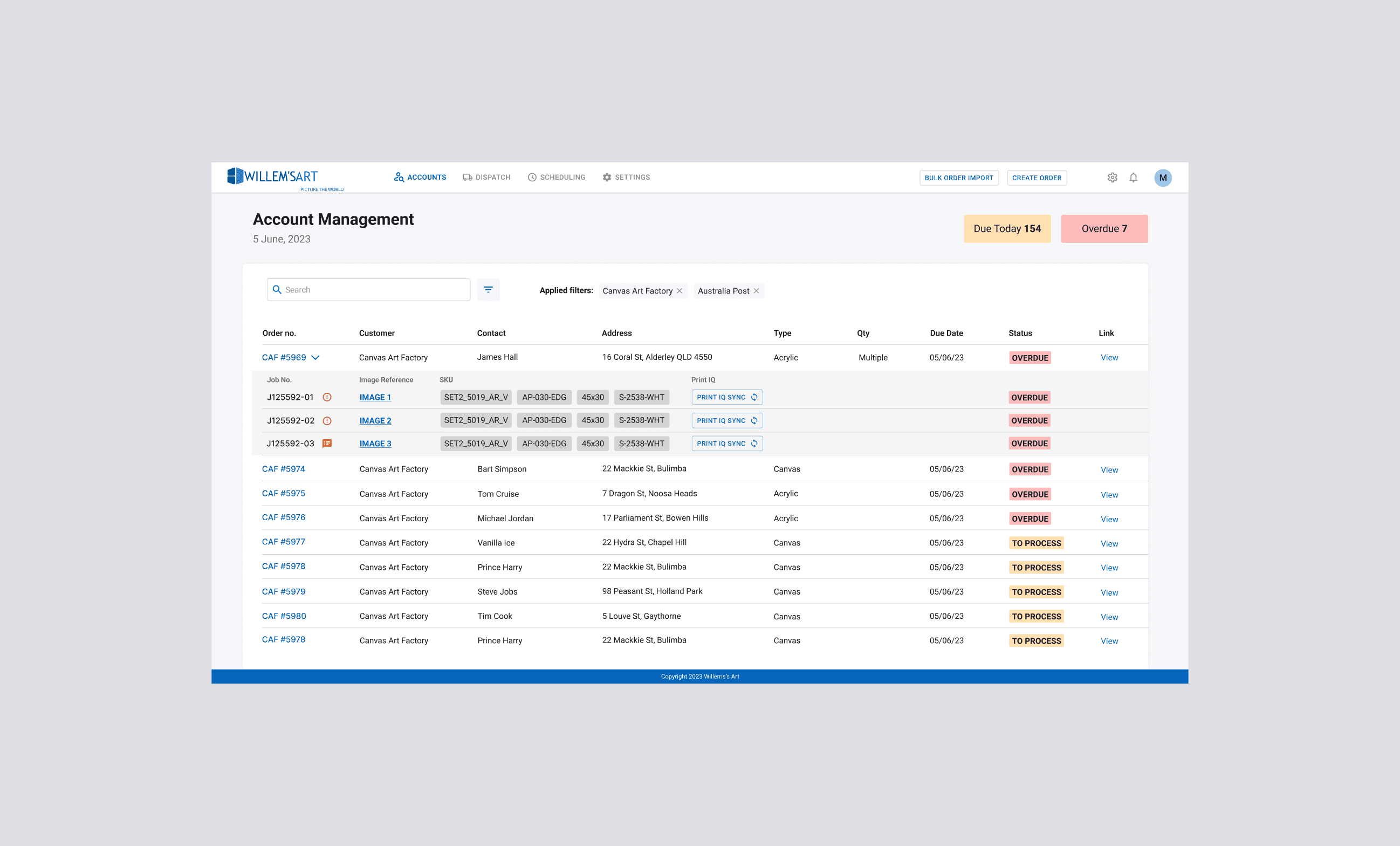Click the Overdue 7 card
Screen dimensions: 1400x846
pos(1104,229)
